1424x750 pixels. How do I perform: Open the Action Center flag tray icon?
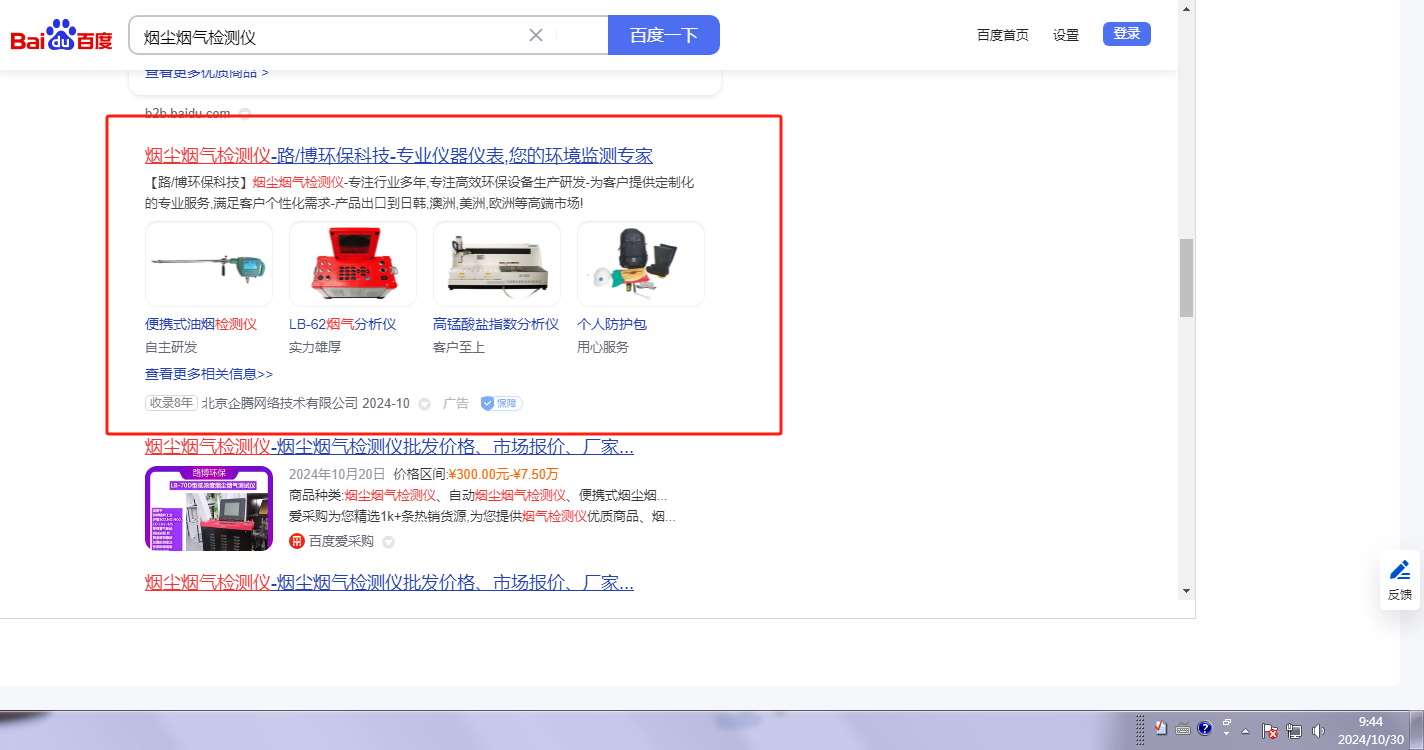point(1270,730)
